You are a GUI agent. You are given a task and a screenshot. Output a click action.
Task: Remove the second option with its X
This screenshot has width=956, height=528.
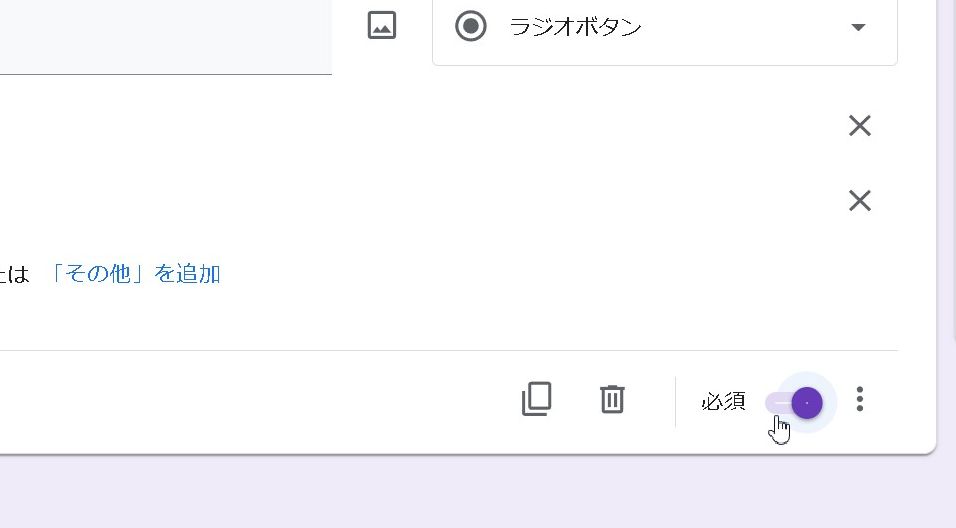point(859,201)
